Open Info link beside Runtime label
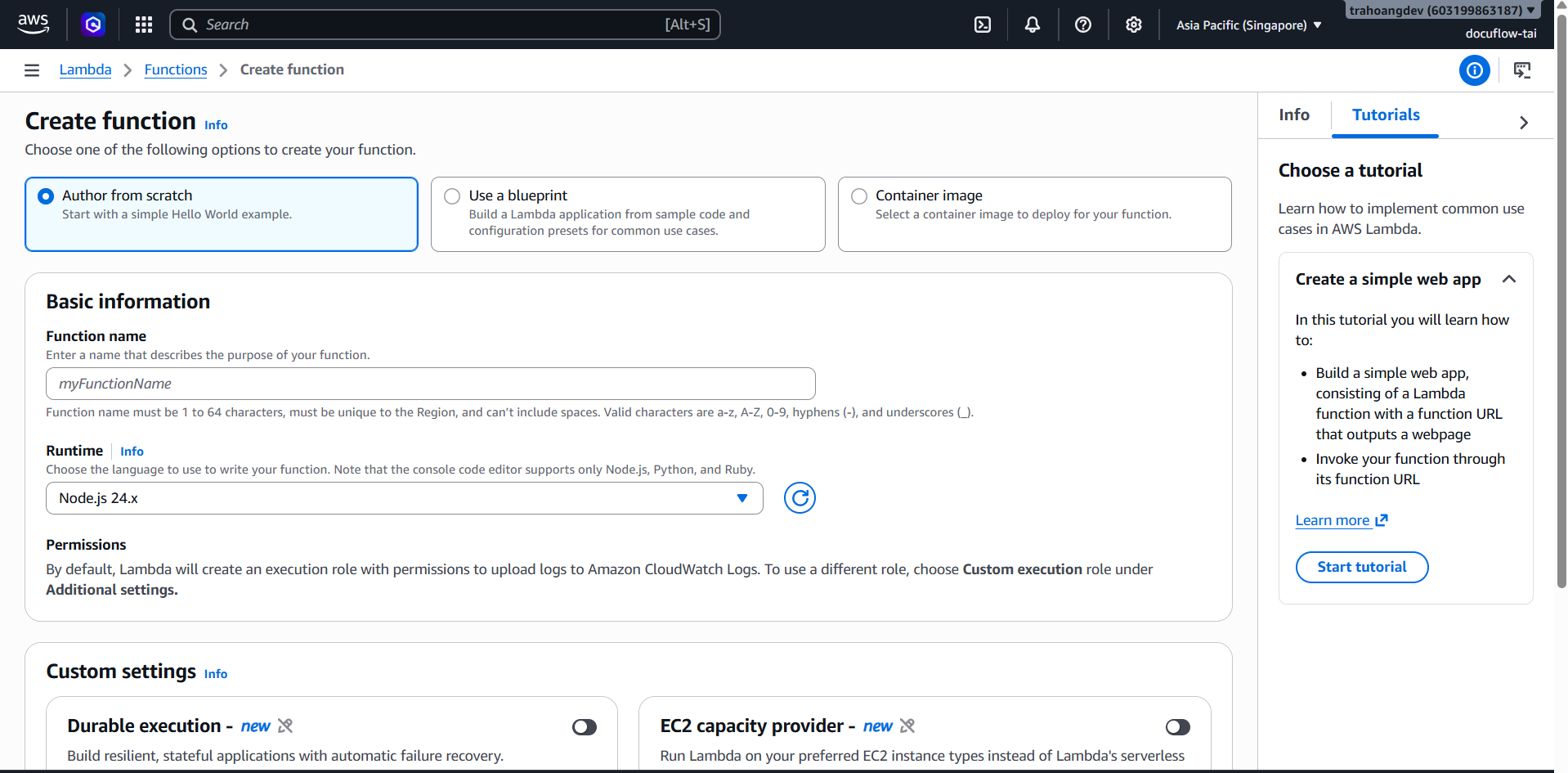 (x=132, y=452)
